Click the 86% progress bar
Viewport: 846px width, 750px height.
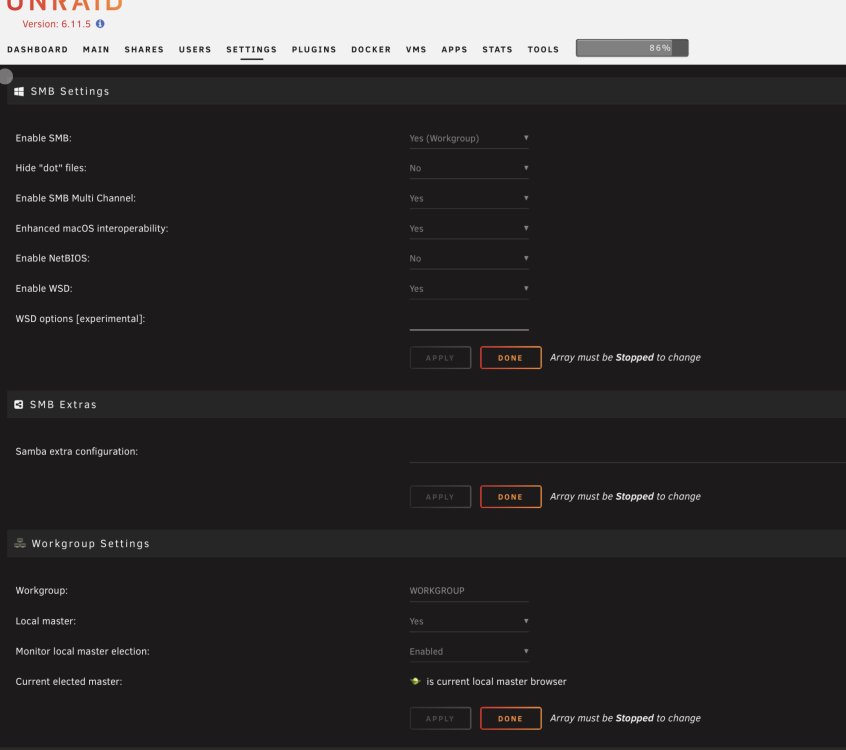632,48
